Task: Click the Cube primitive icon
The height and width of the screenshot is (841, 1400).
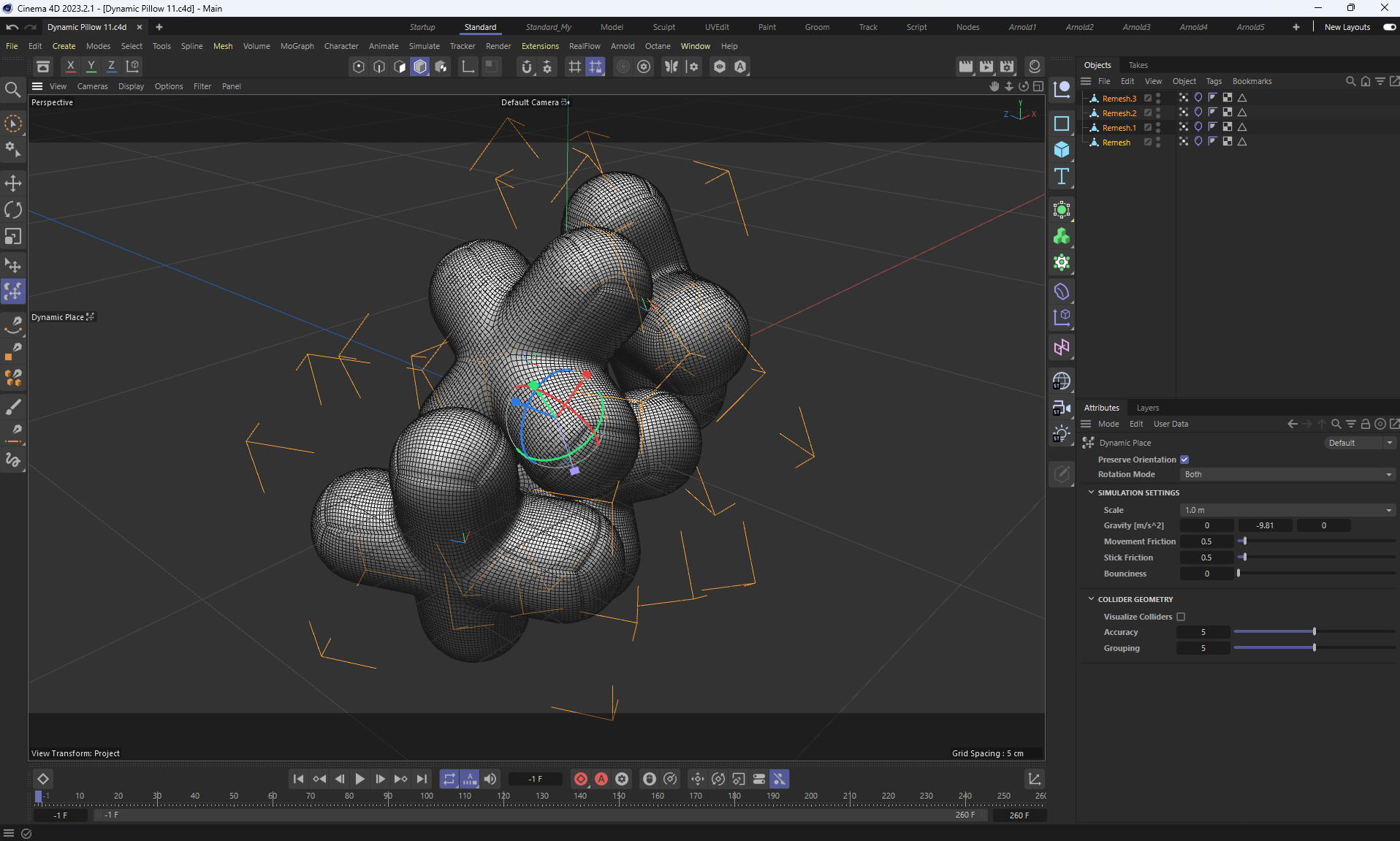Action: [1062, 150]
